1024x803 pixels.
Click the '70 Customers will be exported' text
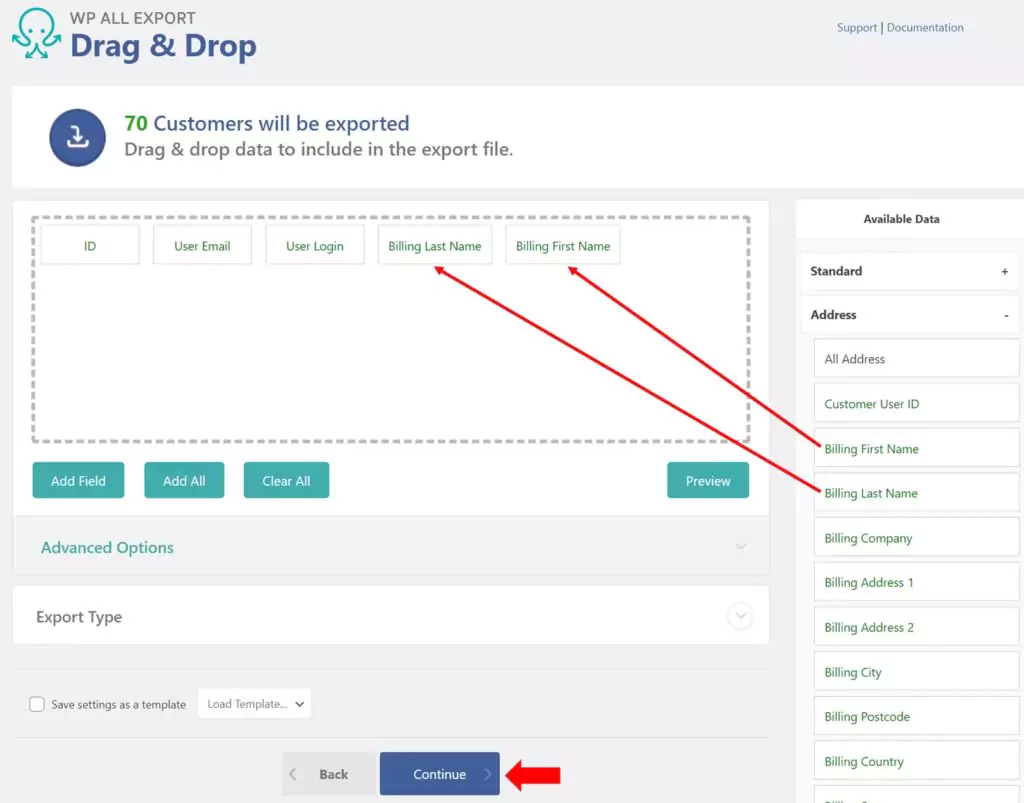tap(266, 123)
